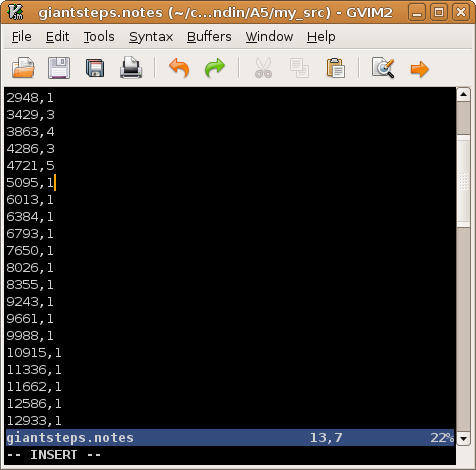The width and height of the screenshot is (476, 470).
Task: Open the Help menu
Action: (321, 36)
